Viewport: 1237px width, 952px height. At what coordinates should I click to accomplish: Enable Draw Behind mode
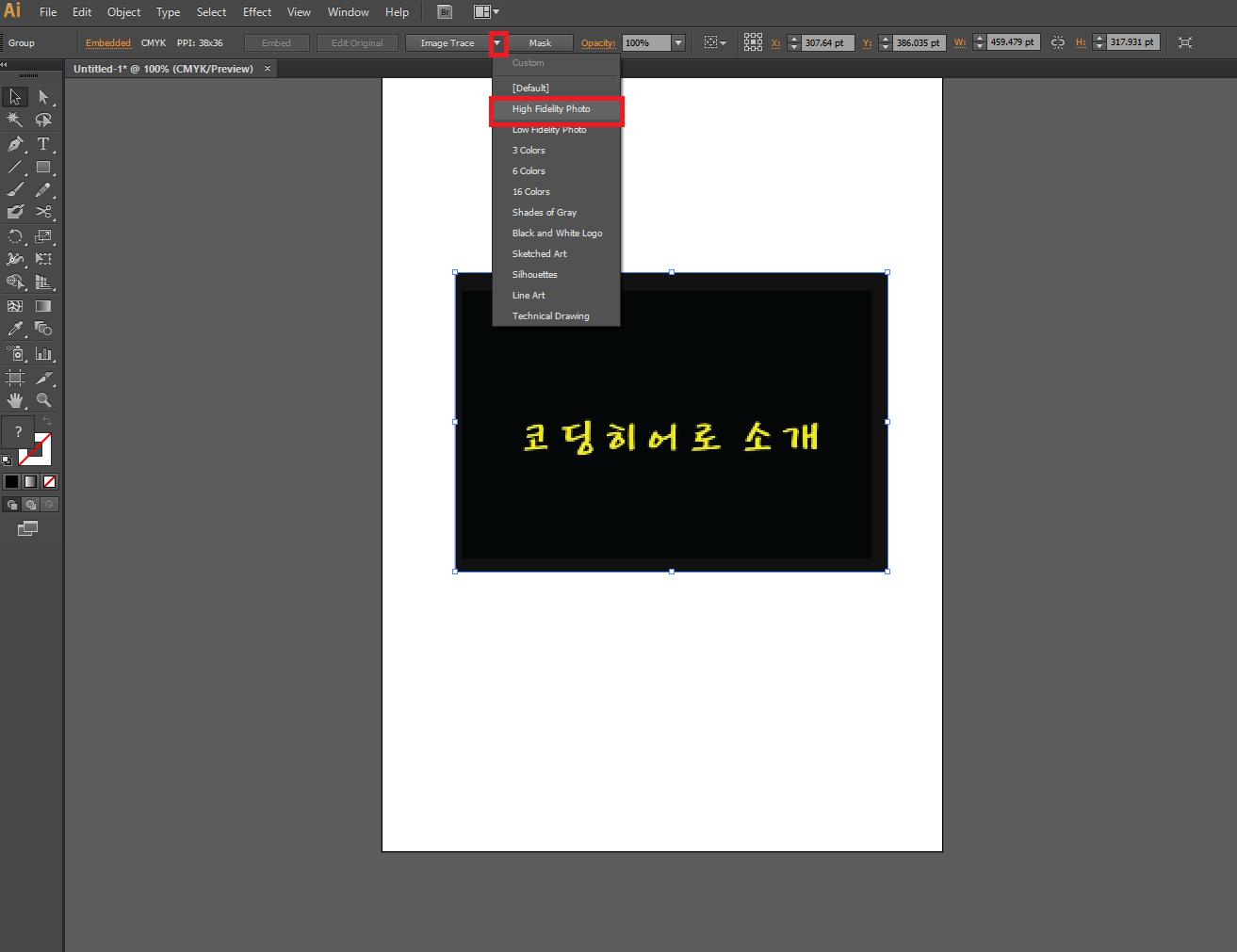(x=31, y=505)
